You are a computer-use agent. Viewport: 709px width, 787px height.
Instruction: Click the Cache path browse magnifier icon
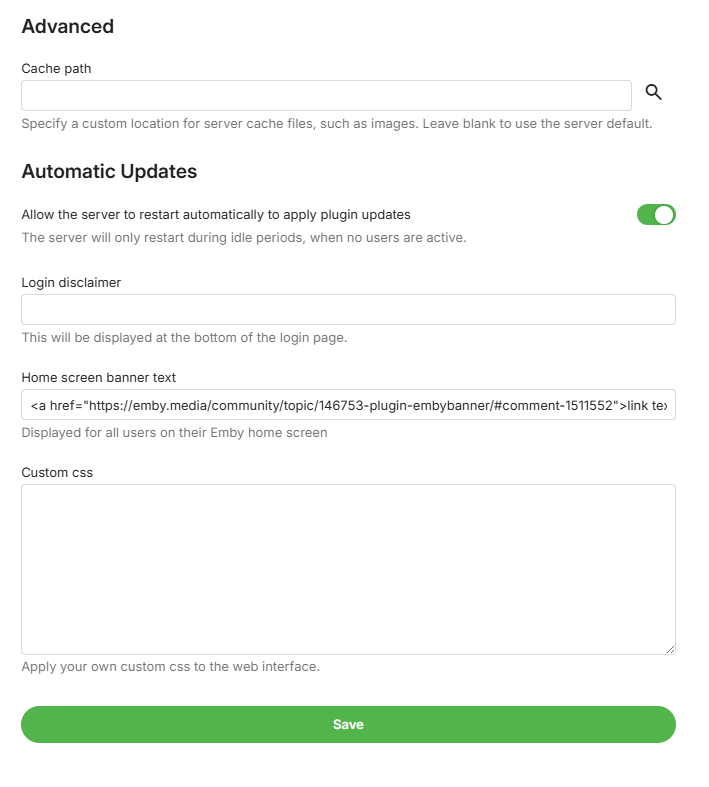654,93
